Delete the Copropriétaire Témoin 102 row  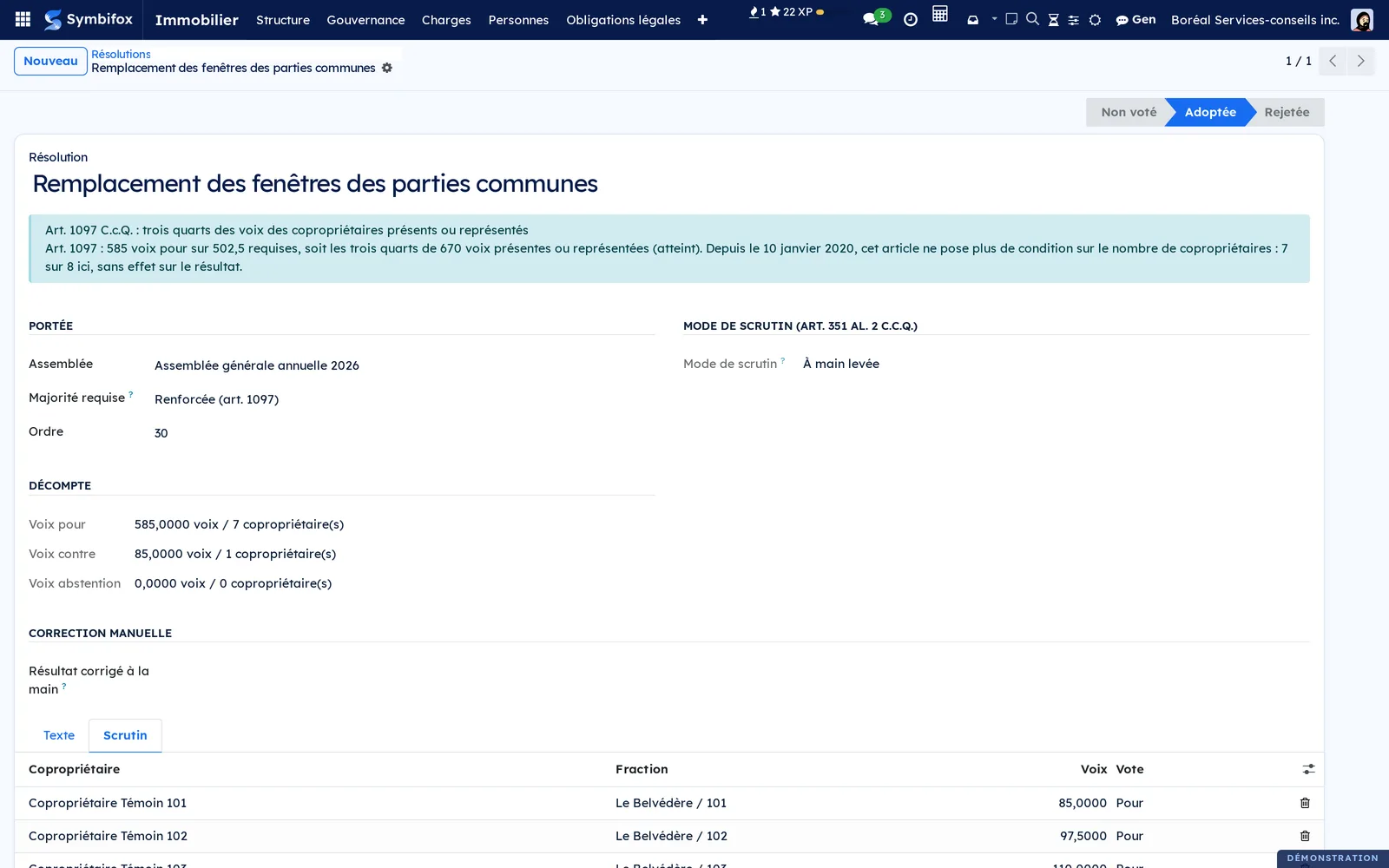[1305, 836]
